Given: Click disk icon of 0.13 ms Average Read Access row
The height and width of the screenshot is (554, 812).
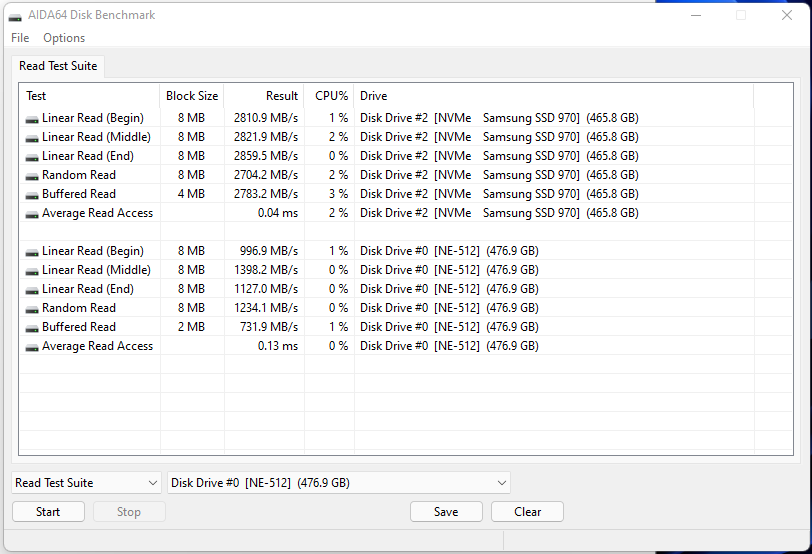Looking at the screenshot, I should coord(32,347).
